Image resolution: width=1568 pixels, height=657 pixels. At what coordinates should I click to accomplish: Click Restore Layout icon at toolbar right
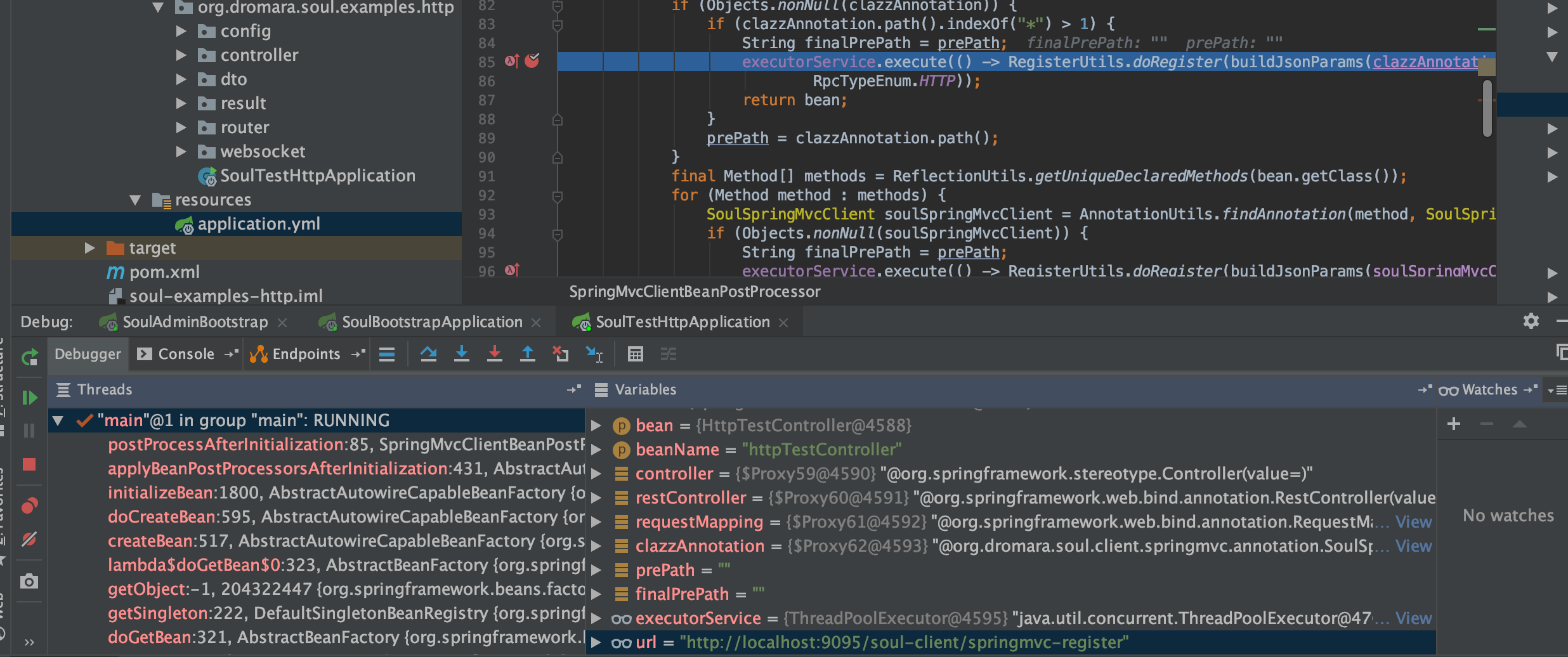(x=1561, y=352)
